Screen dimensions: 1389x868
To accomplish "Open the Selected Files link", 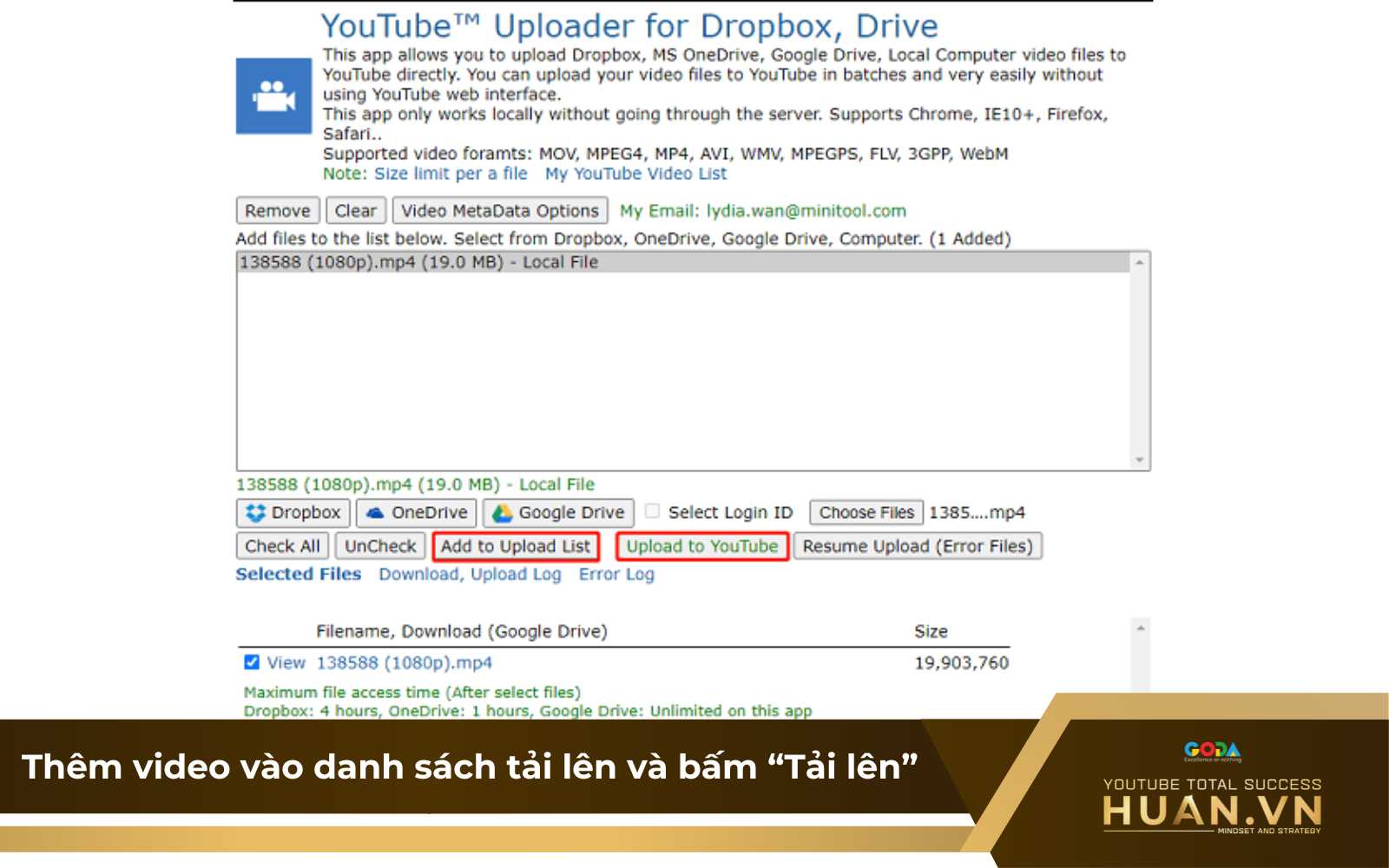I will (x=298, y=574).
